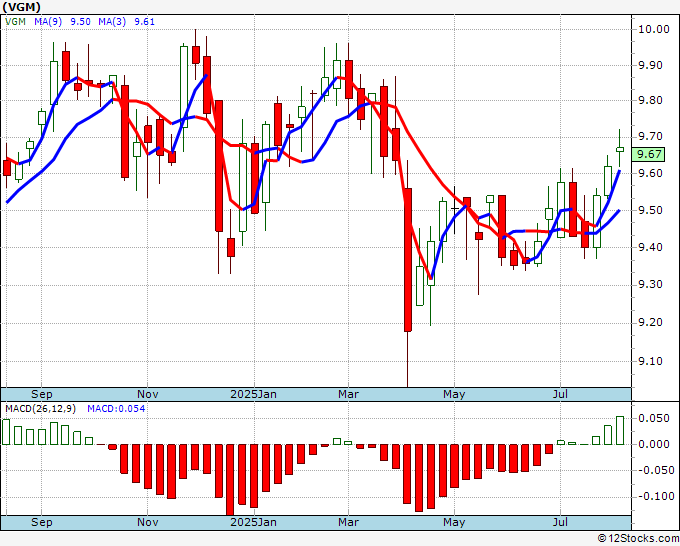This screenshot has height=546, width=680.
Task: Click May on the MACD time axis
Action: [454, 522]
